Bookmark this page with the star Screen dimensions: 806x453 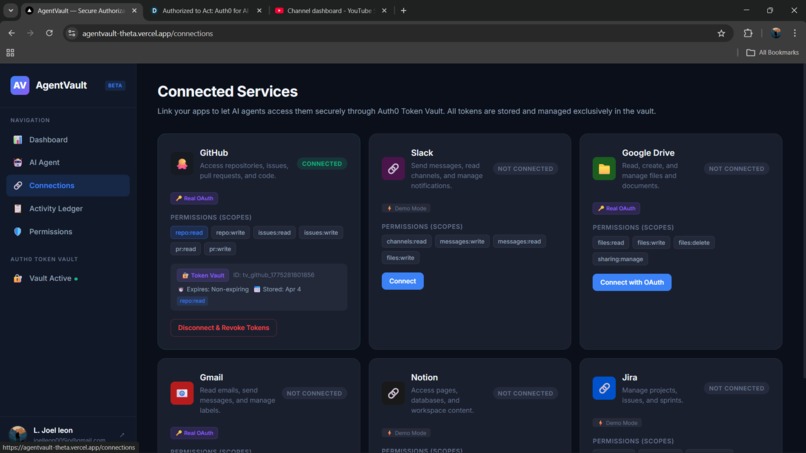[x=721, y=33]
